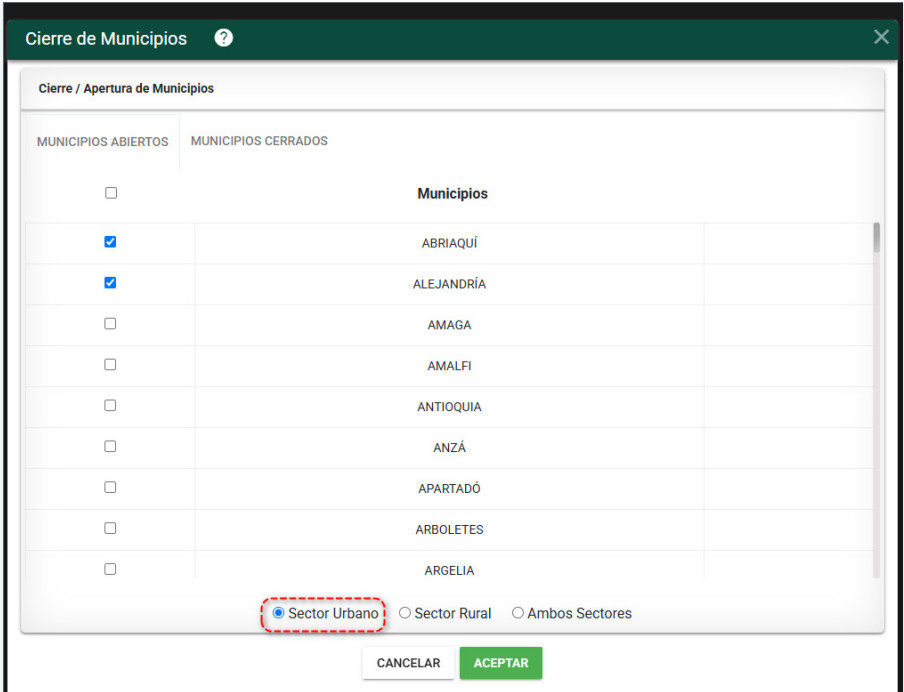Click the CANCELAR button
The image size is (904, 692).
click(x=408, y=663)
